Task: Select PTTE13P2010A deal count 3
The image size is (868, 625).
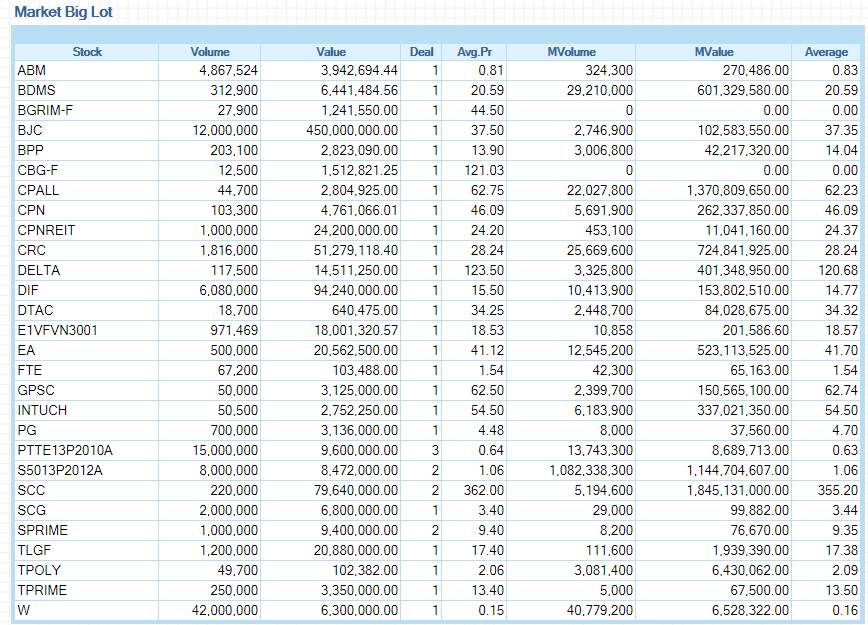Action: 435,450
